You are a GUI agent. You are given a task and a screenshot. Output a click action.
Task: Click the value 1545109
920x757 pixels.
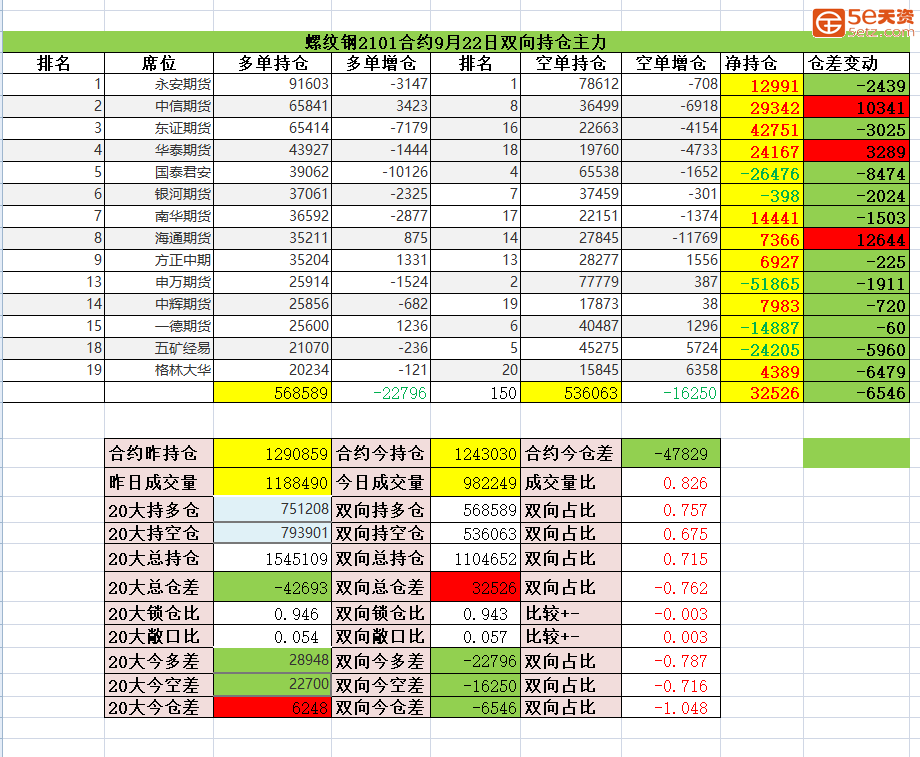tap(273, 558)
